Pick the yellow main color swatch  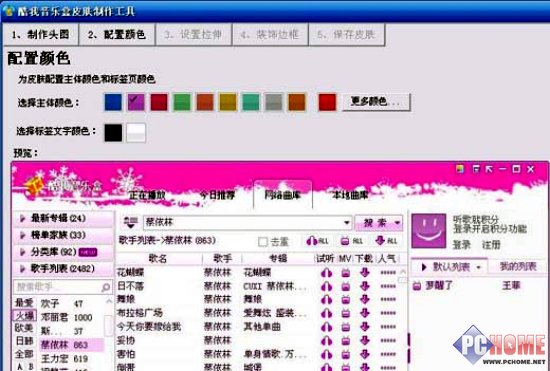click(228, 102)
